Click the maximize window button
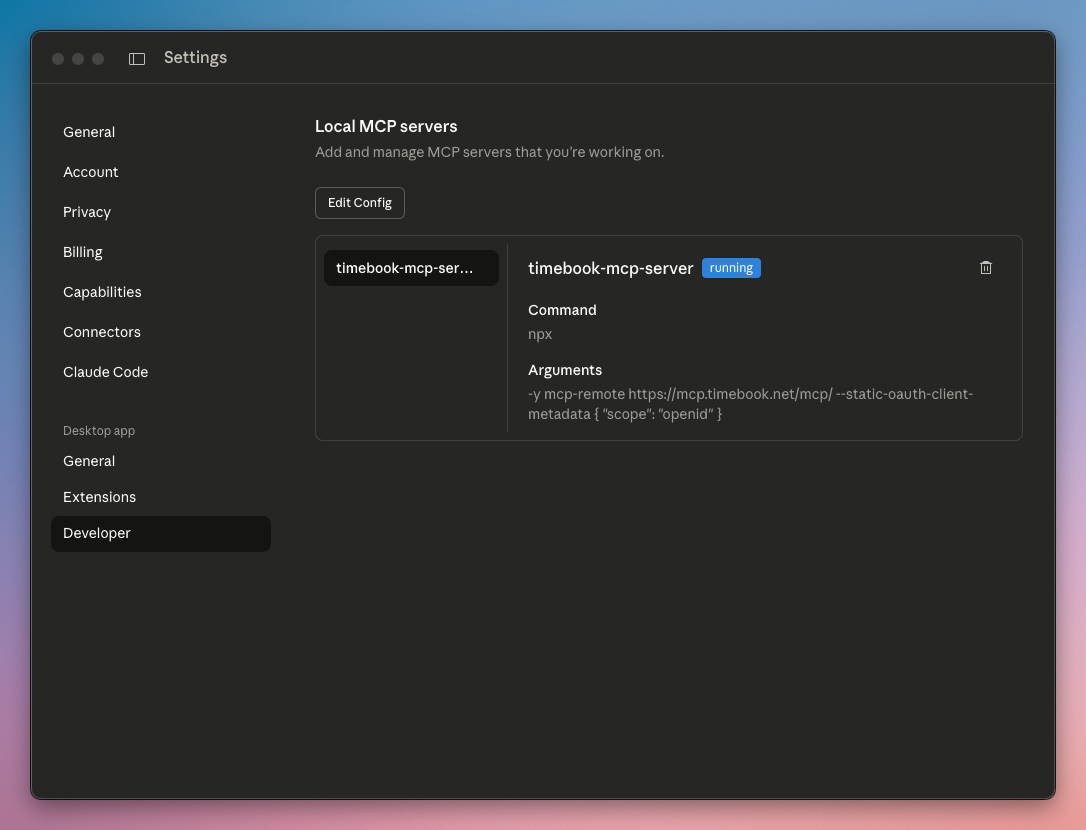The image size is (1086, 830). click(98, 59)
